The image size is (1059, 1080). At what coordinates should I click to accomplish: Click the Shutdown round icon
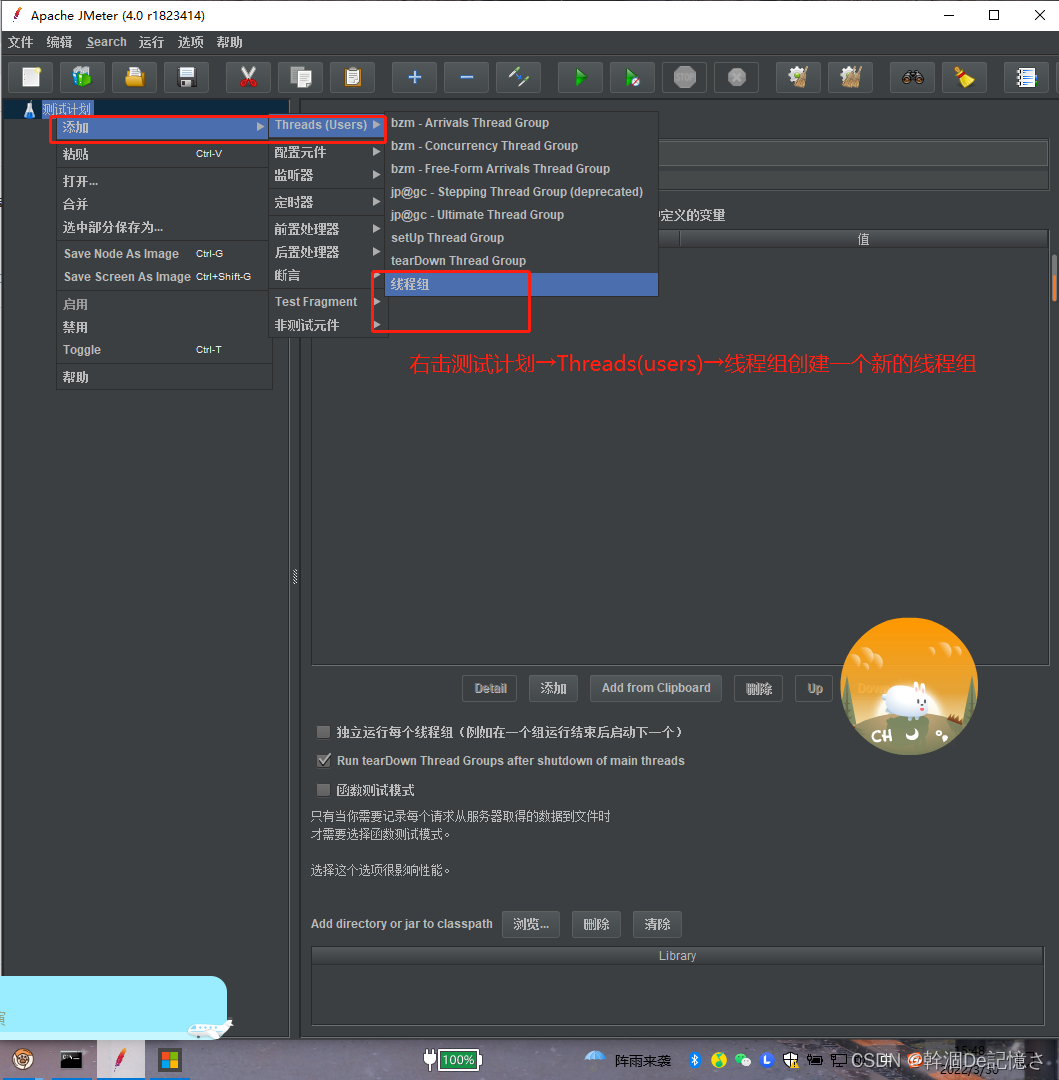tap(737, 77)
